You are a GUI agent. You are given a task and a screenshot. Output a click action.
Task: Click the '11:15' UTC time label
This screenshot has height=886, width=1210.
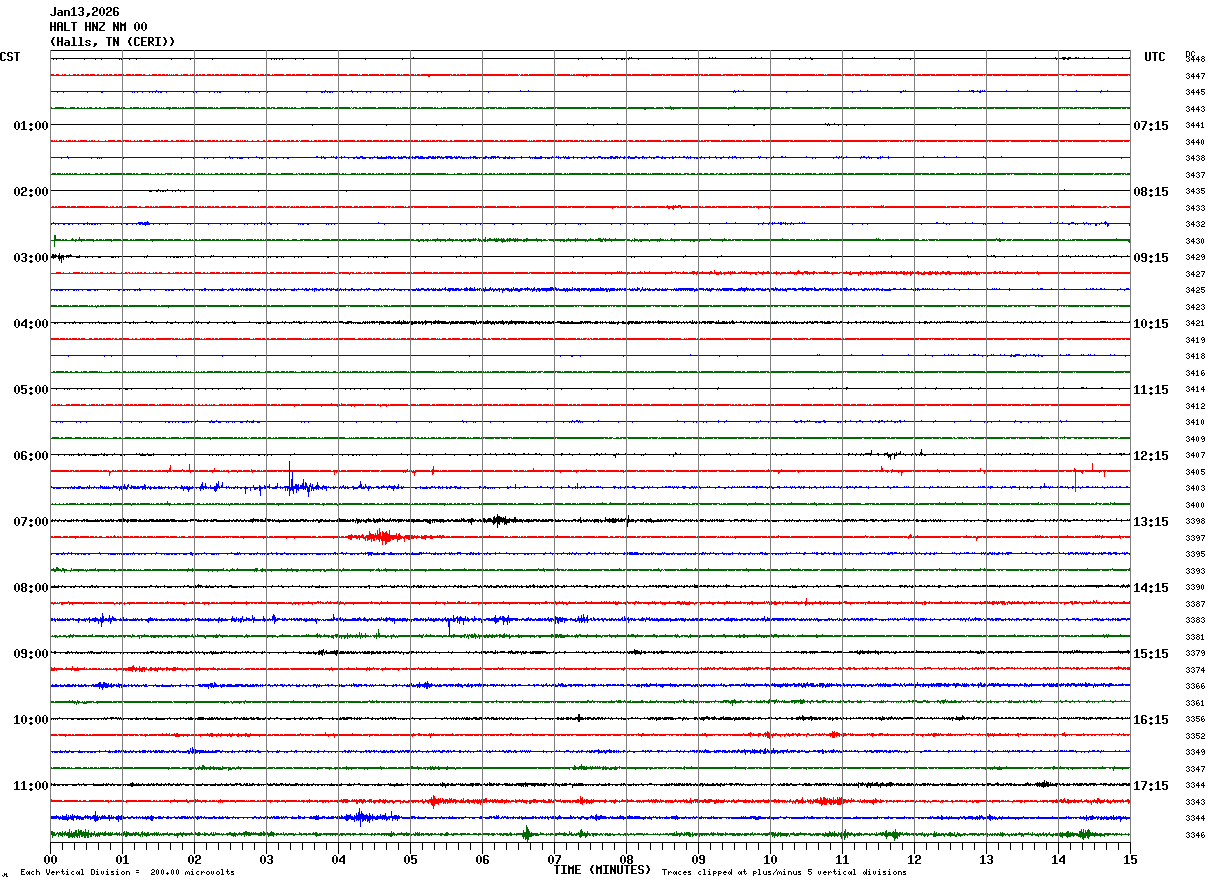coord(1151,390)
